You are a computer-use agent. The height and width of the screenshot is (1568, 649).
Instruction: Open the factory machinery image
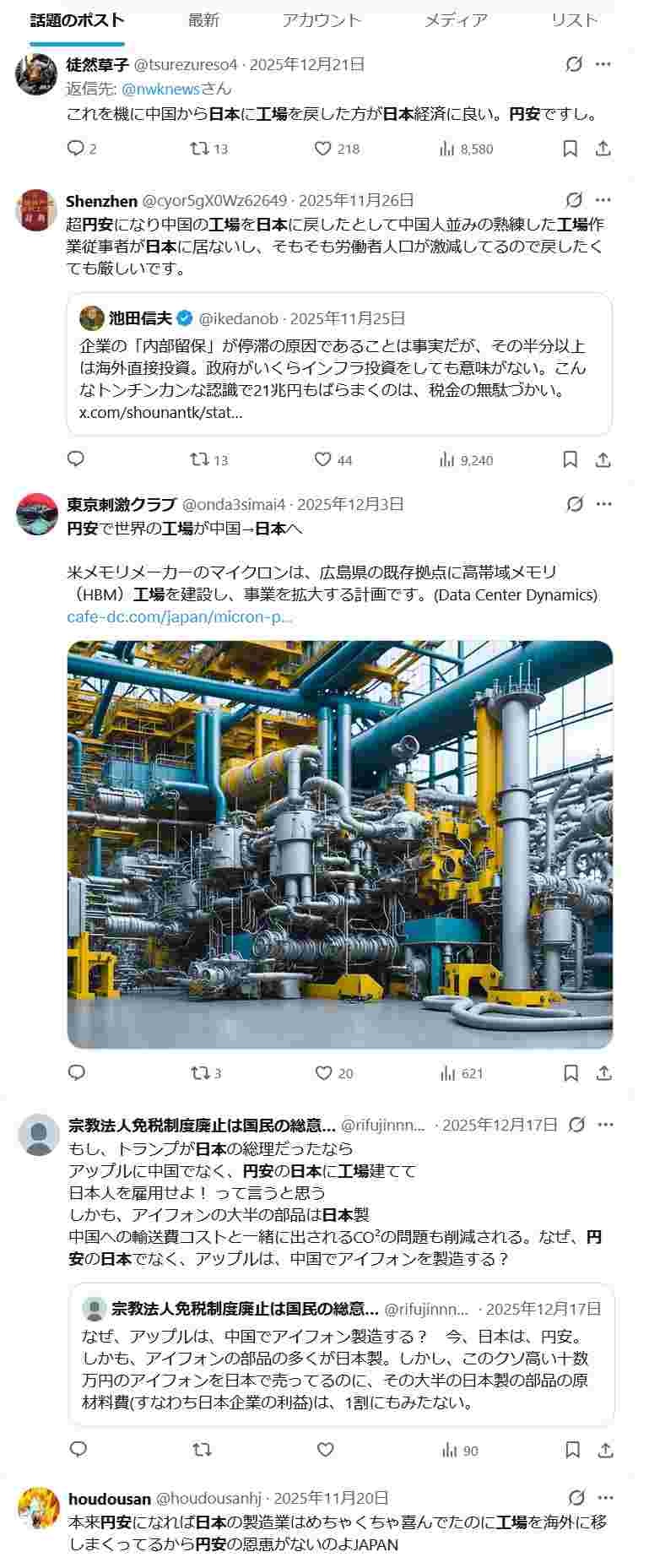point(340,844)
